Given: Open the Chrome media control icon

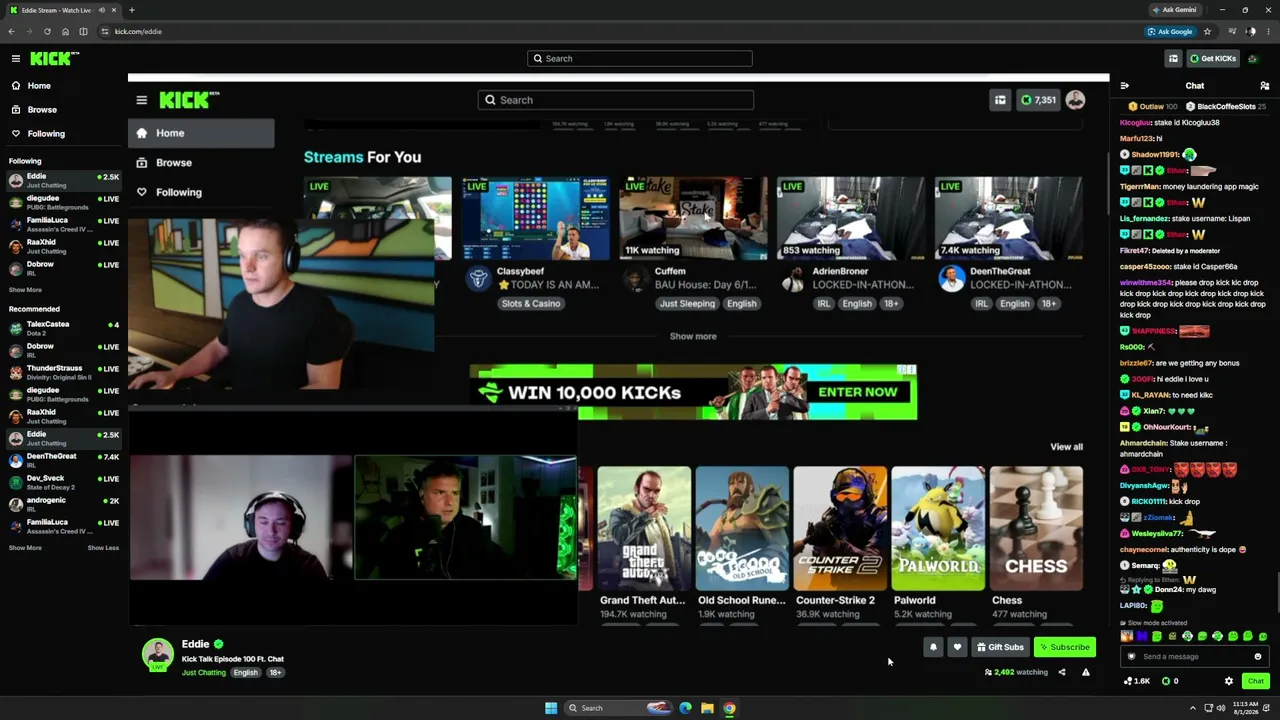Looking at the screenshot, I should (1232, 31).
